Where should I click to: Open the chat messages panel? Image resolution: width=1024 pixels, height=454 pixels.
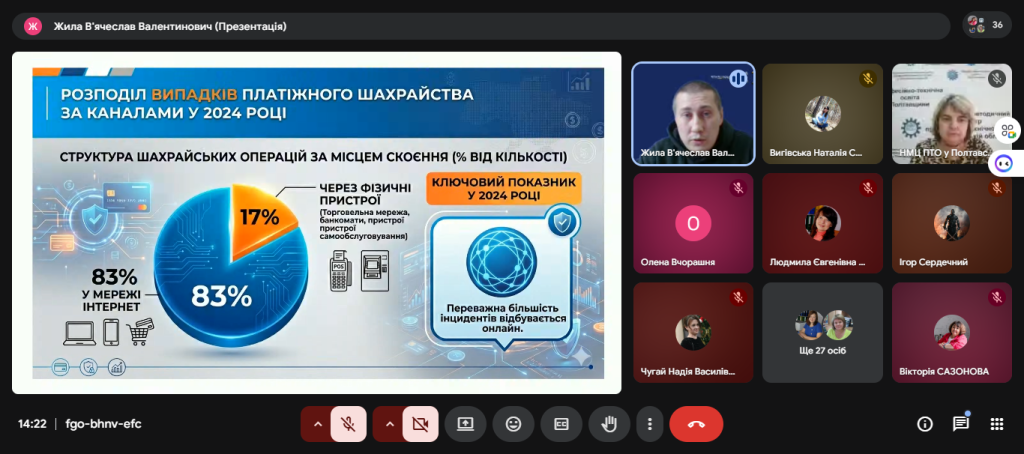(x=960, y=424)
